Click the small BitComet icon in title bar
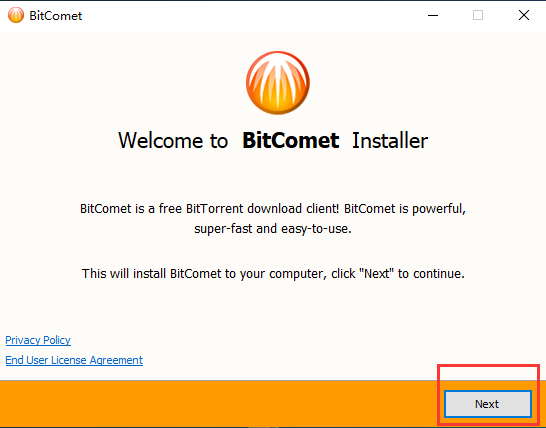546x428 pixels. pyautogui.click(x=16, y=15)
